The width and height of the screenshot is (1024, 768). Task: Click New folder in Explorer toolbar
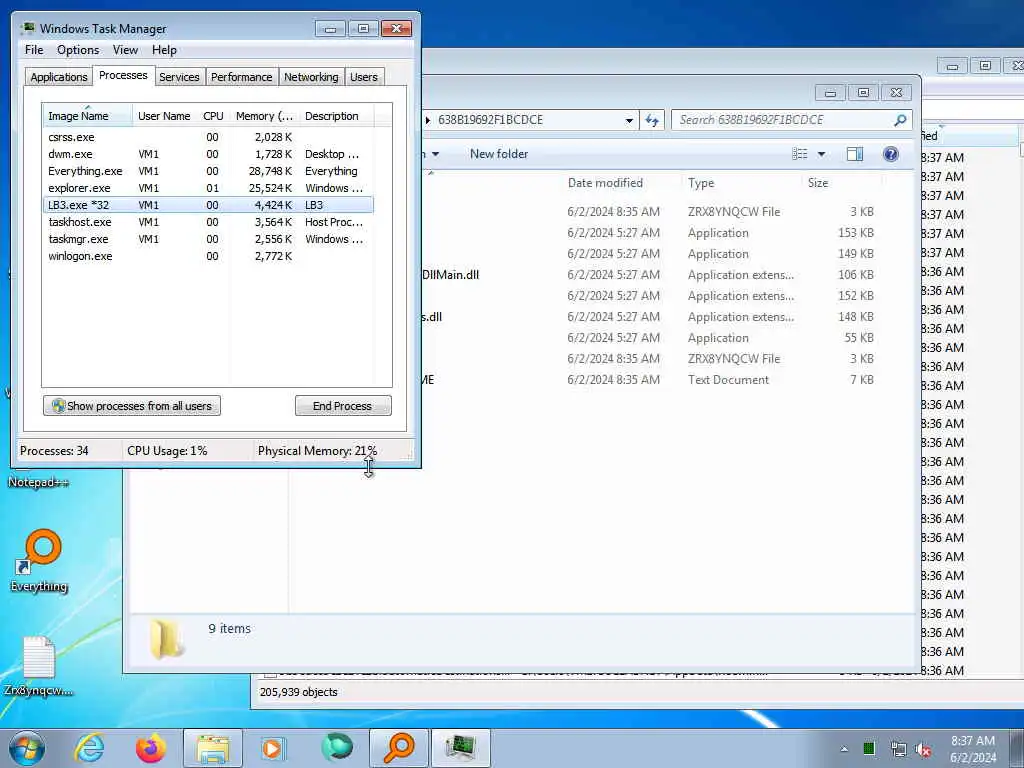(499, 154)
